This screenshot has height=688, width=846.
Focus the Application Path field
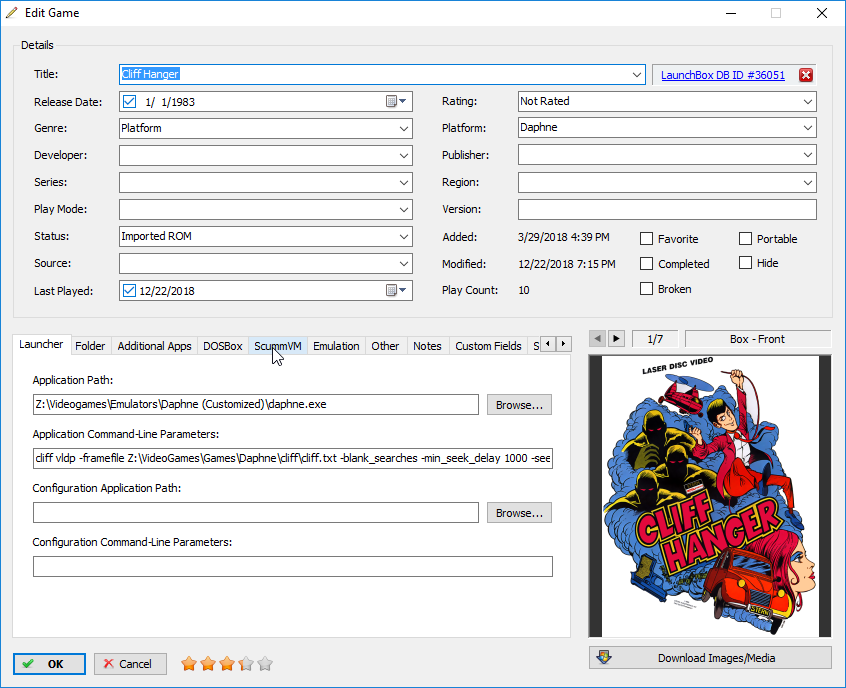(x=256, y=405)
